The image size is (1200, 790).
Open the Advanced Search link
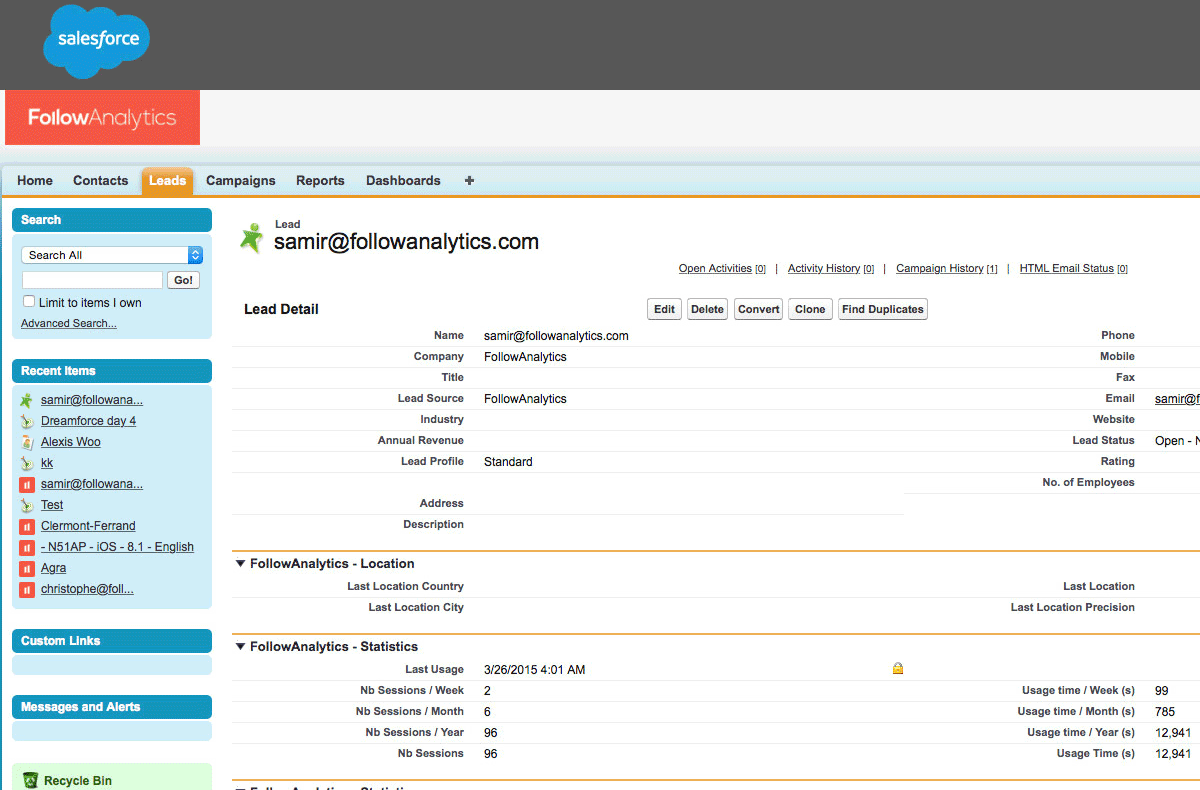(69, 324)
